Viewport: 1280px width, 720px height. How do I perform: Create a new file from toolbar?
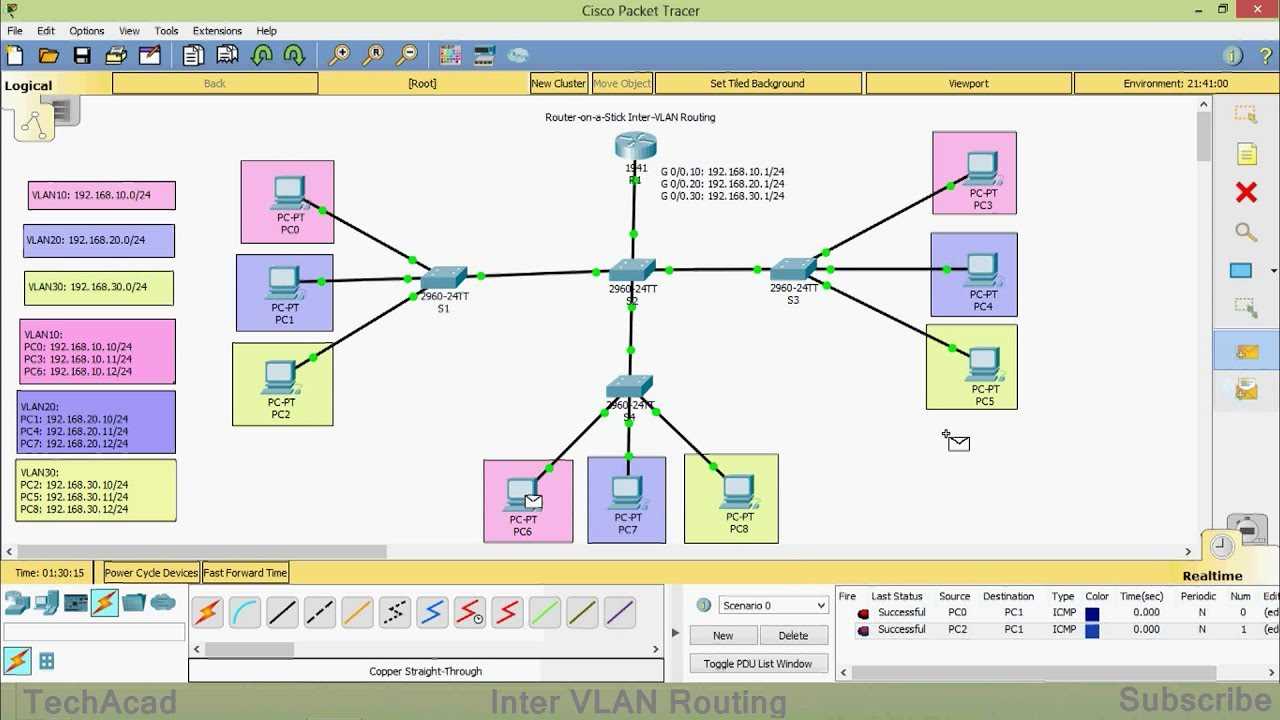(15, 56)
